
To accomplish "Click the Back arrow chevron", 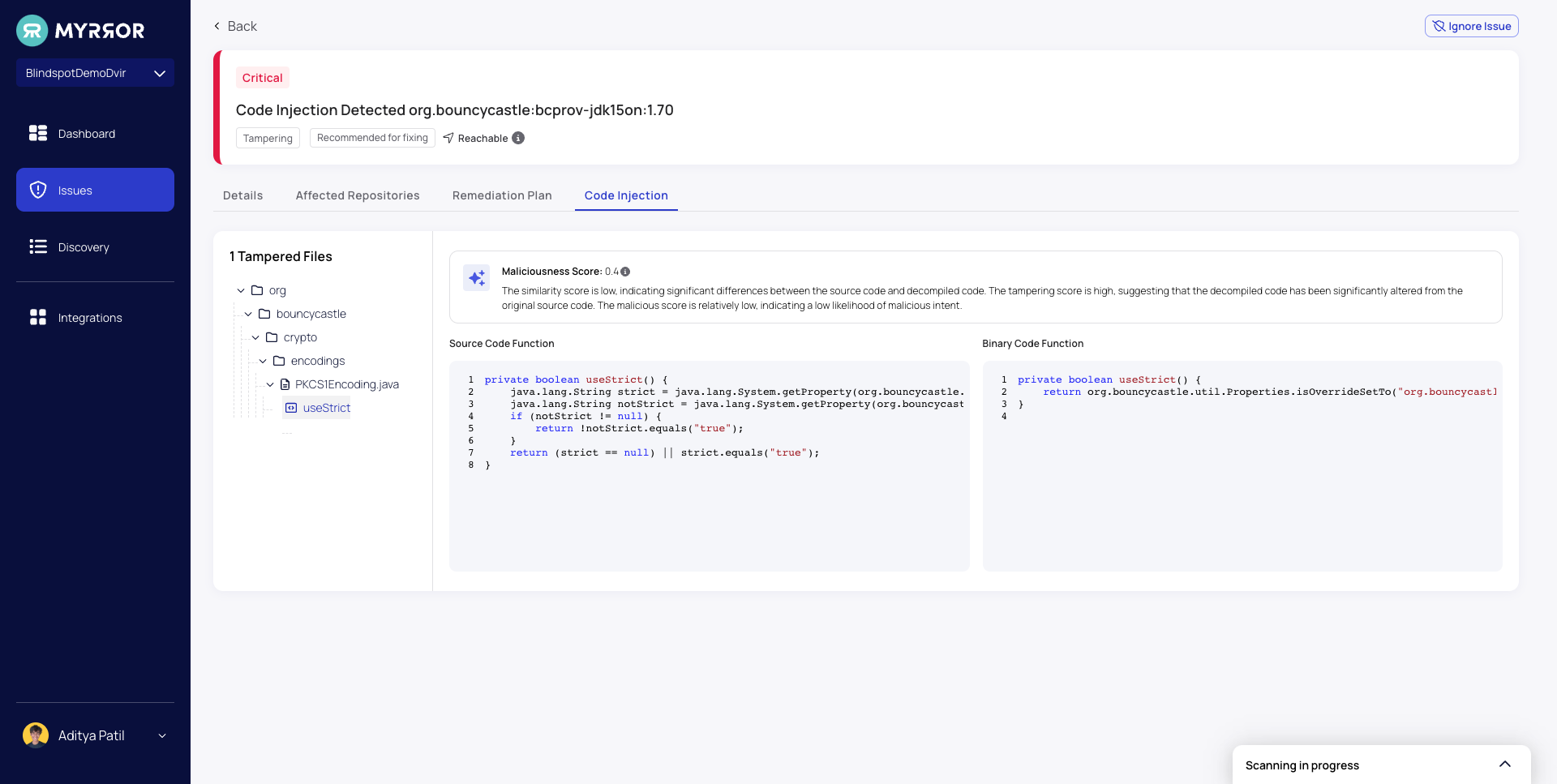I will tap(217, 26).
